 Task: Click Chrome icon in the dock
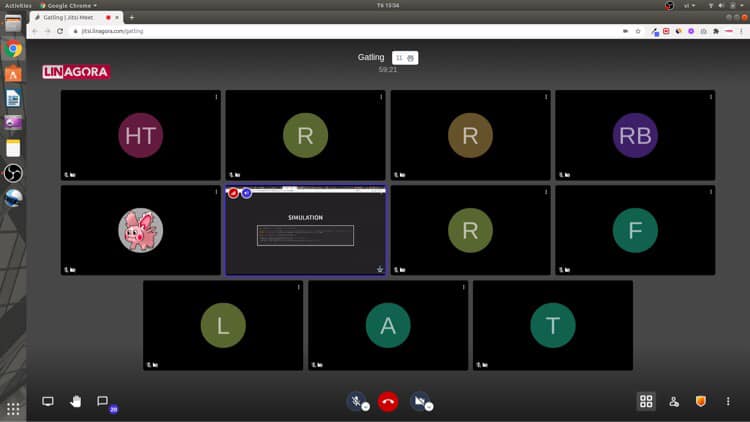(13, 49)
